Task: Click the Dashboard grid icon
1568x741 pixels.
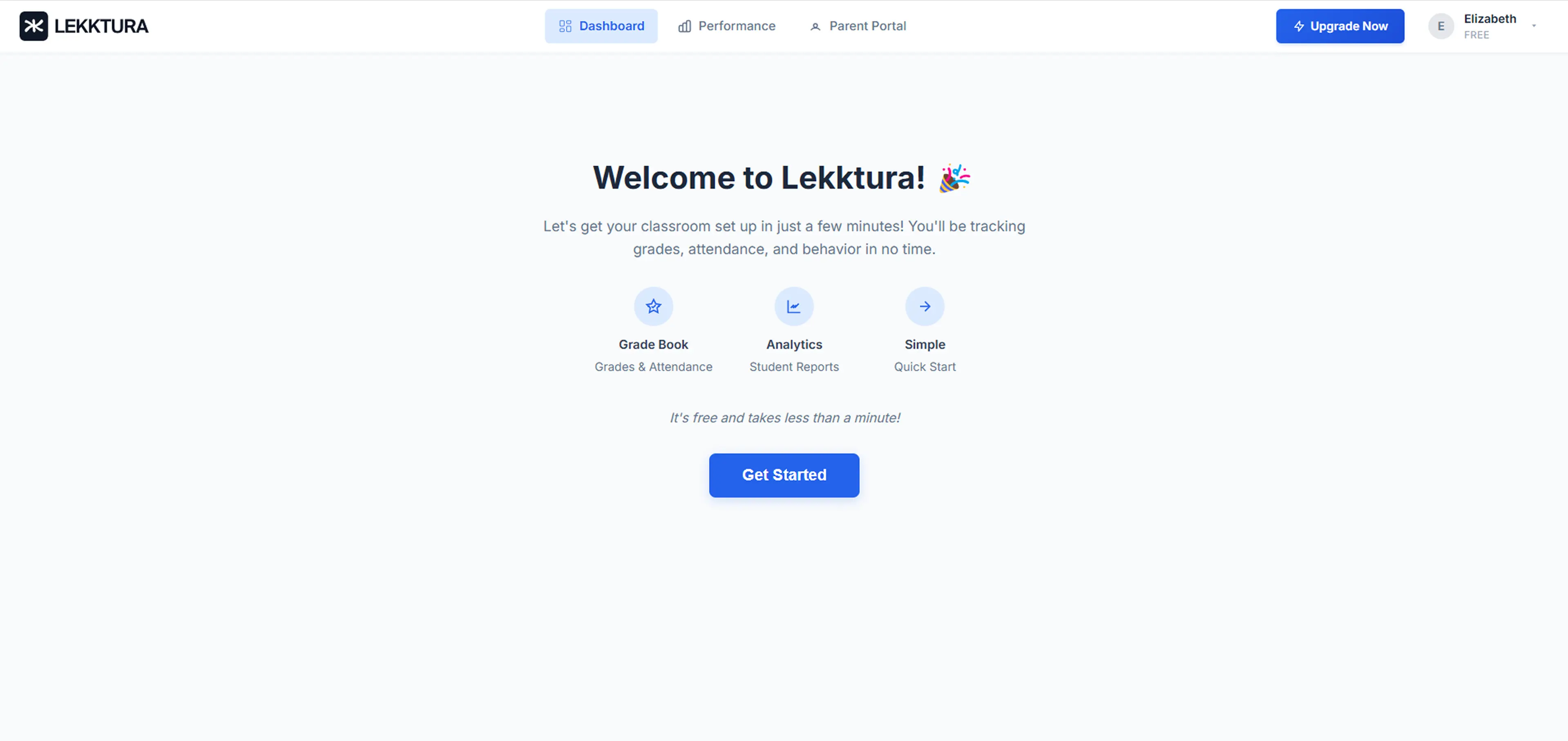Action: click(565, 26)
